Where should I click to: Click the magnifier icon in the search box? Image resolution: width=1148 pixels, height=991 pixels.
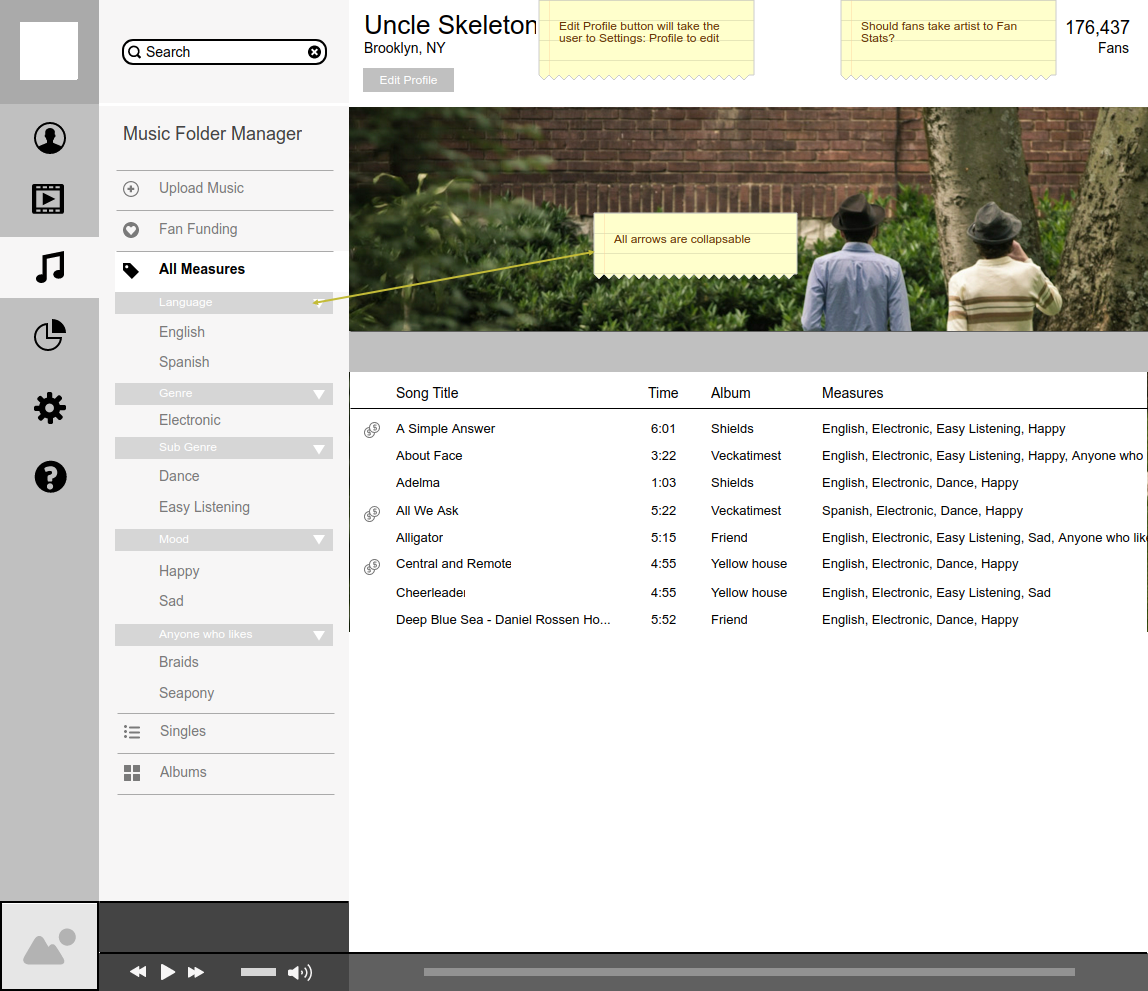point(135,52)
